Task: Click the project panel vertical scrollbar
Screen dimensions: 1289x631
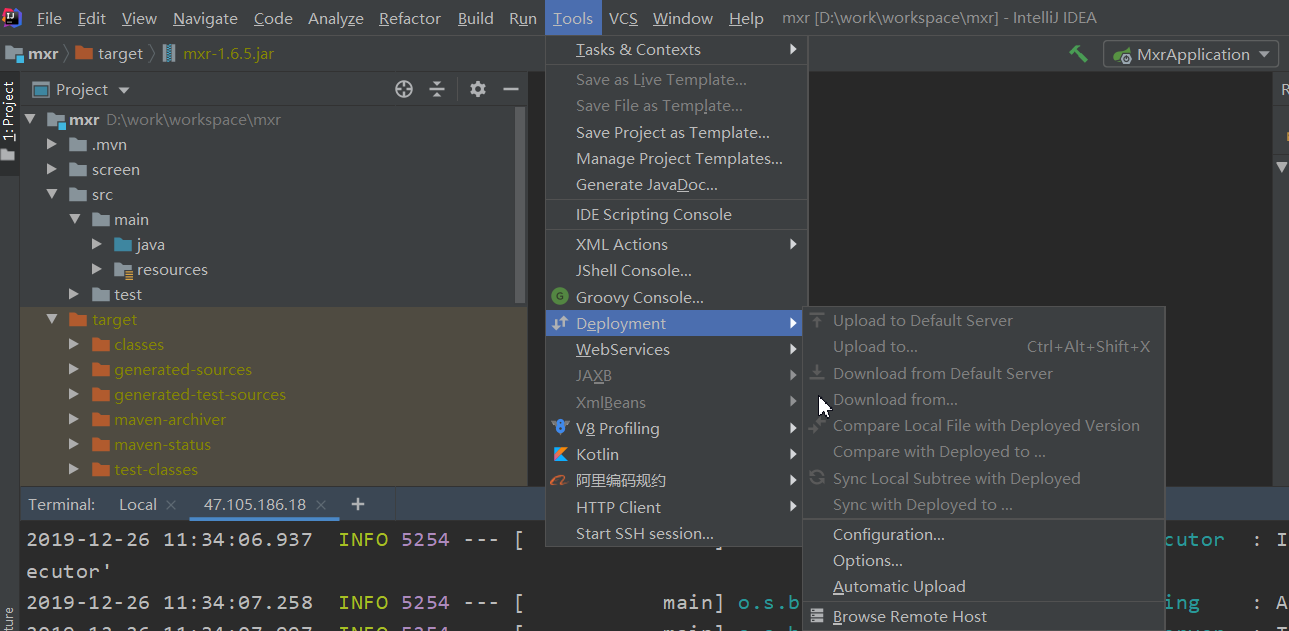Action: (x=520, y=204)
